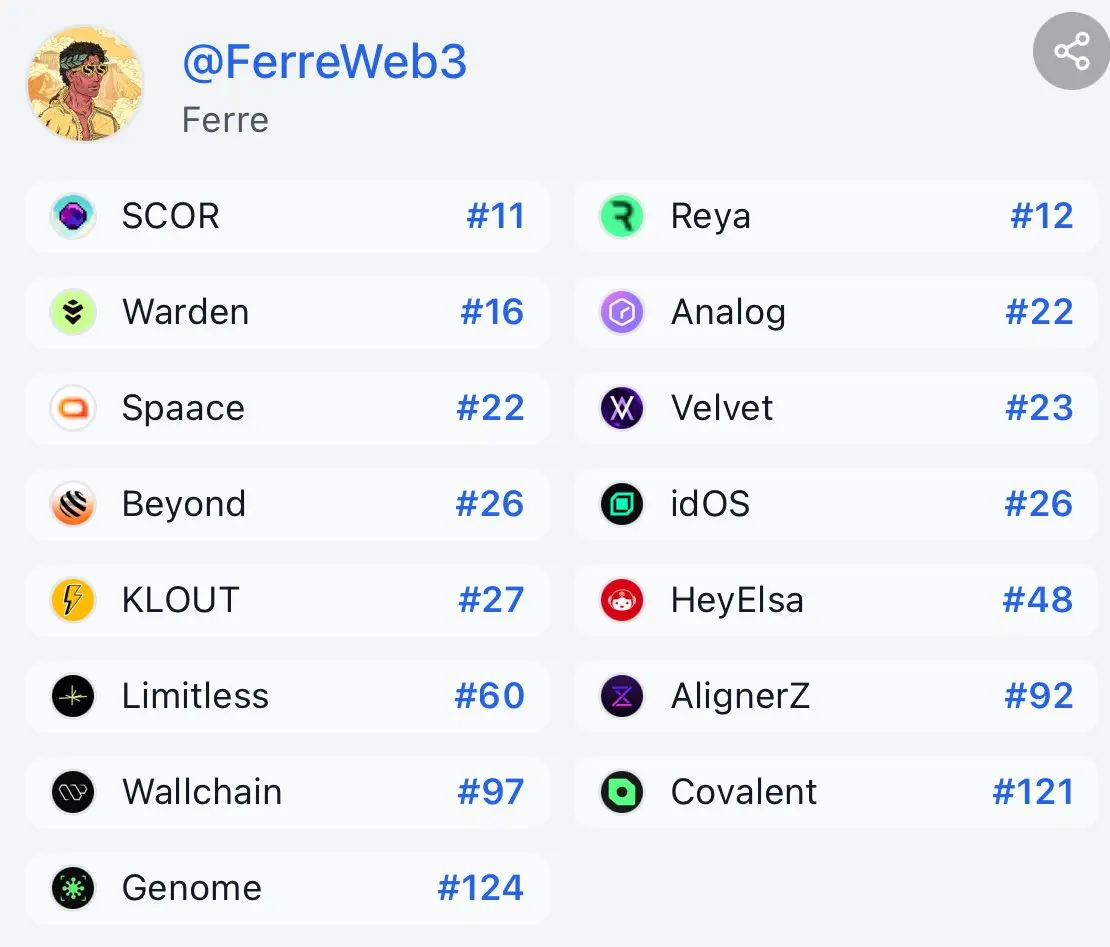Open the Limitless ranking row
Screen dimensions: 1110x947
tap(288, 696)
